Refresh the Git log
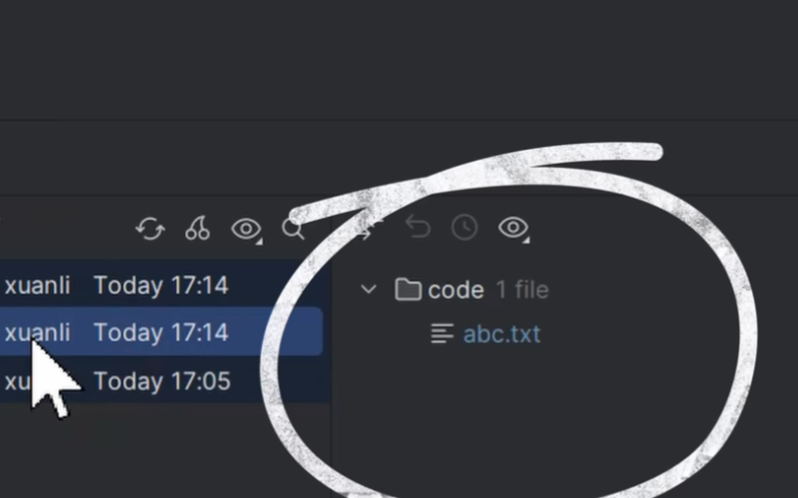Screen dimensions: 798x498 coord(151,228)
